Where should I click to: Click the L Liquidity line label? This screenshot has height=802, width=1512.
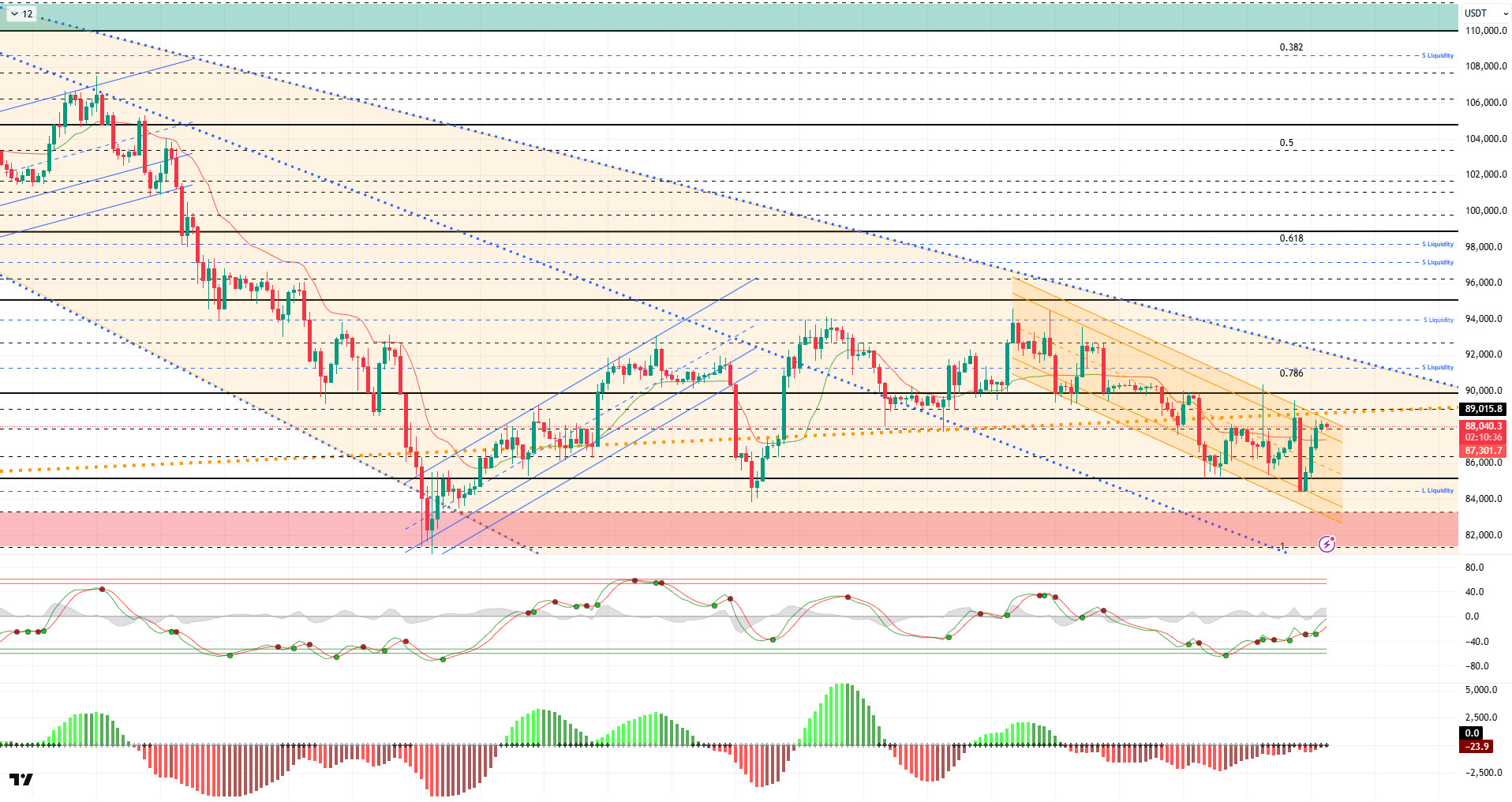[x=1437, y=491]
